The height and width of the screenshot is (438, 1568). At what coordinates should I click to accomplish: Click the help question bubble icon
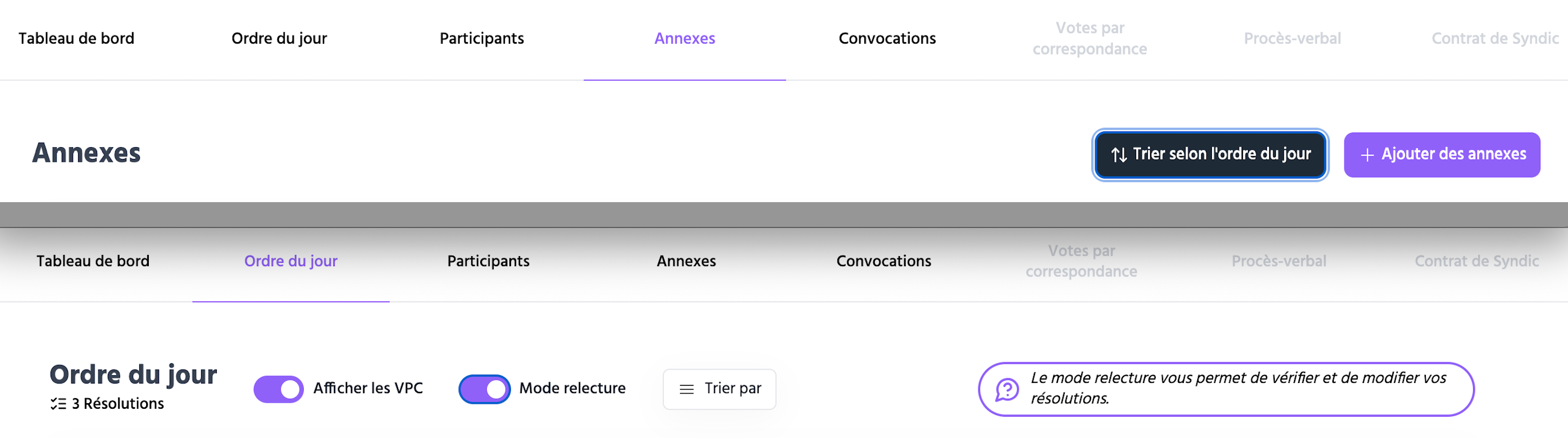click(1007, 389)
